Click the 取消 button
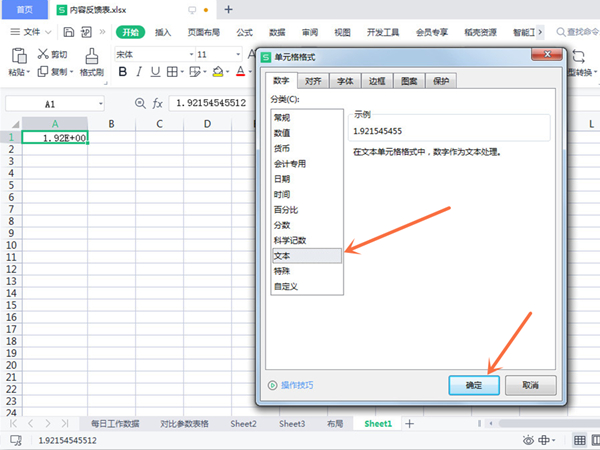Viewport: 600px width, 450px height. coord(530,385)
